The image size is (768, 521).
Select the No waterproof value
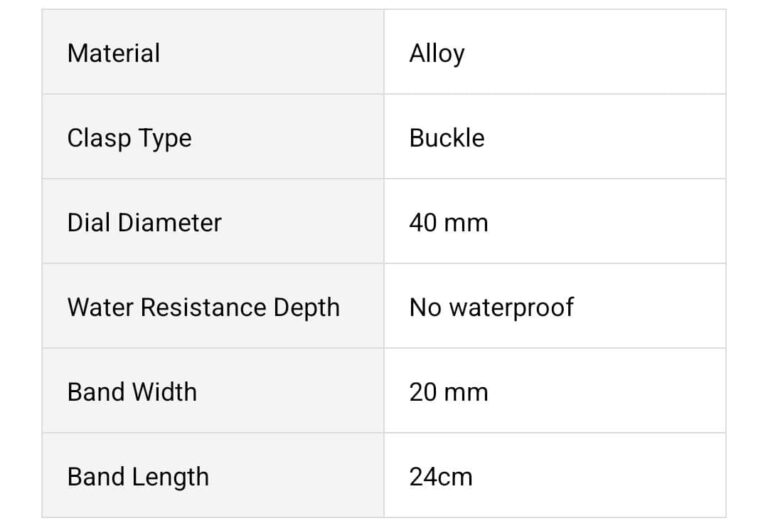coord(491,307)
